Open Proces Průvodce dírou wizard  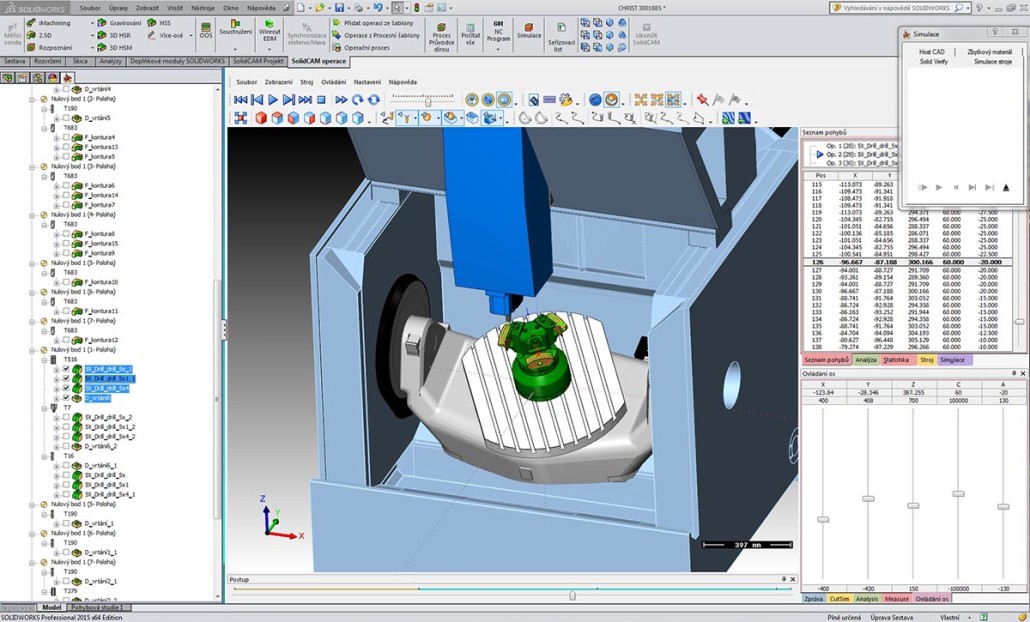[x=441, y=35]
